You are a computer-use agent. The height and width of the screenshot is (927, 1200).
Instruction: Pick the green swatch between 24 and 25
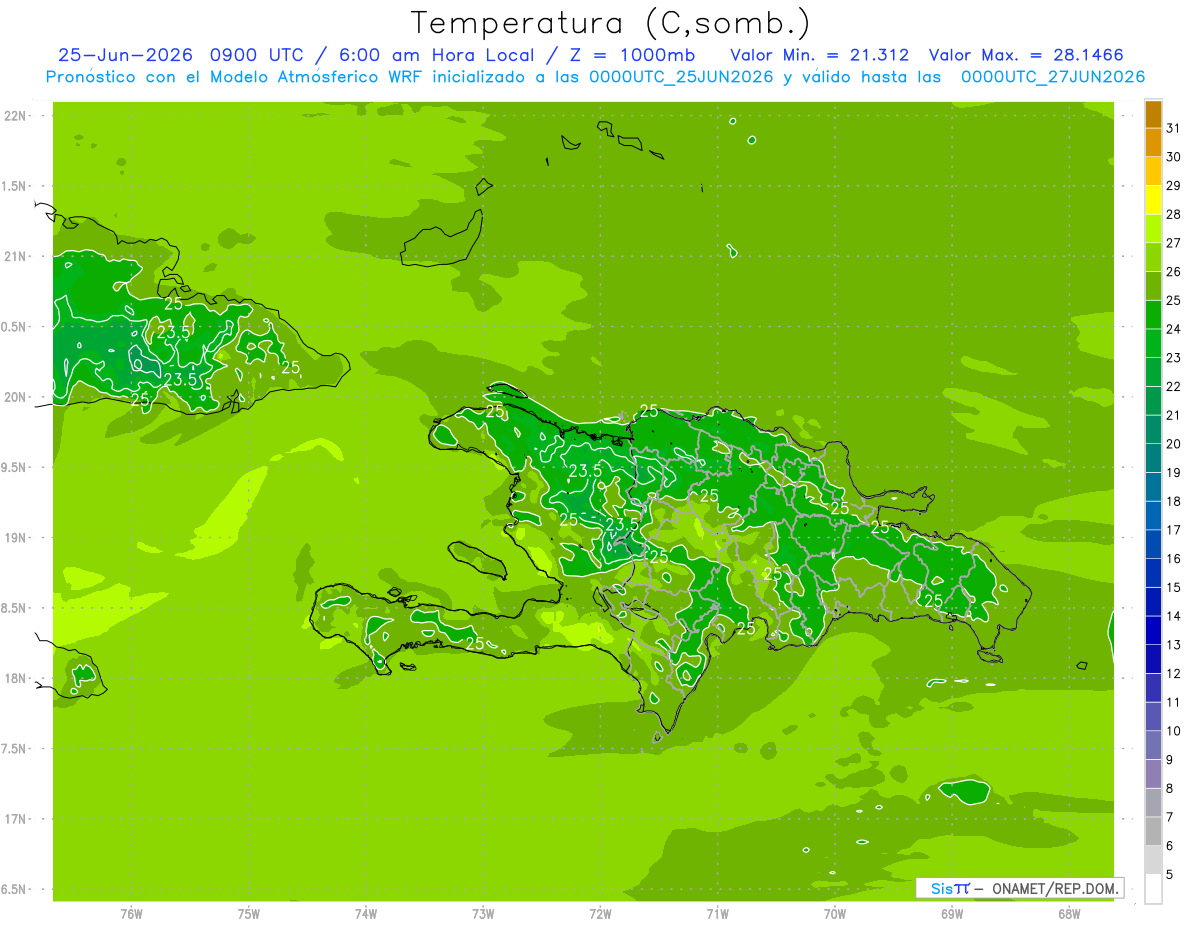click(x=1153, y=315)
